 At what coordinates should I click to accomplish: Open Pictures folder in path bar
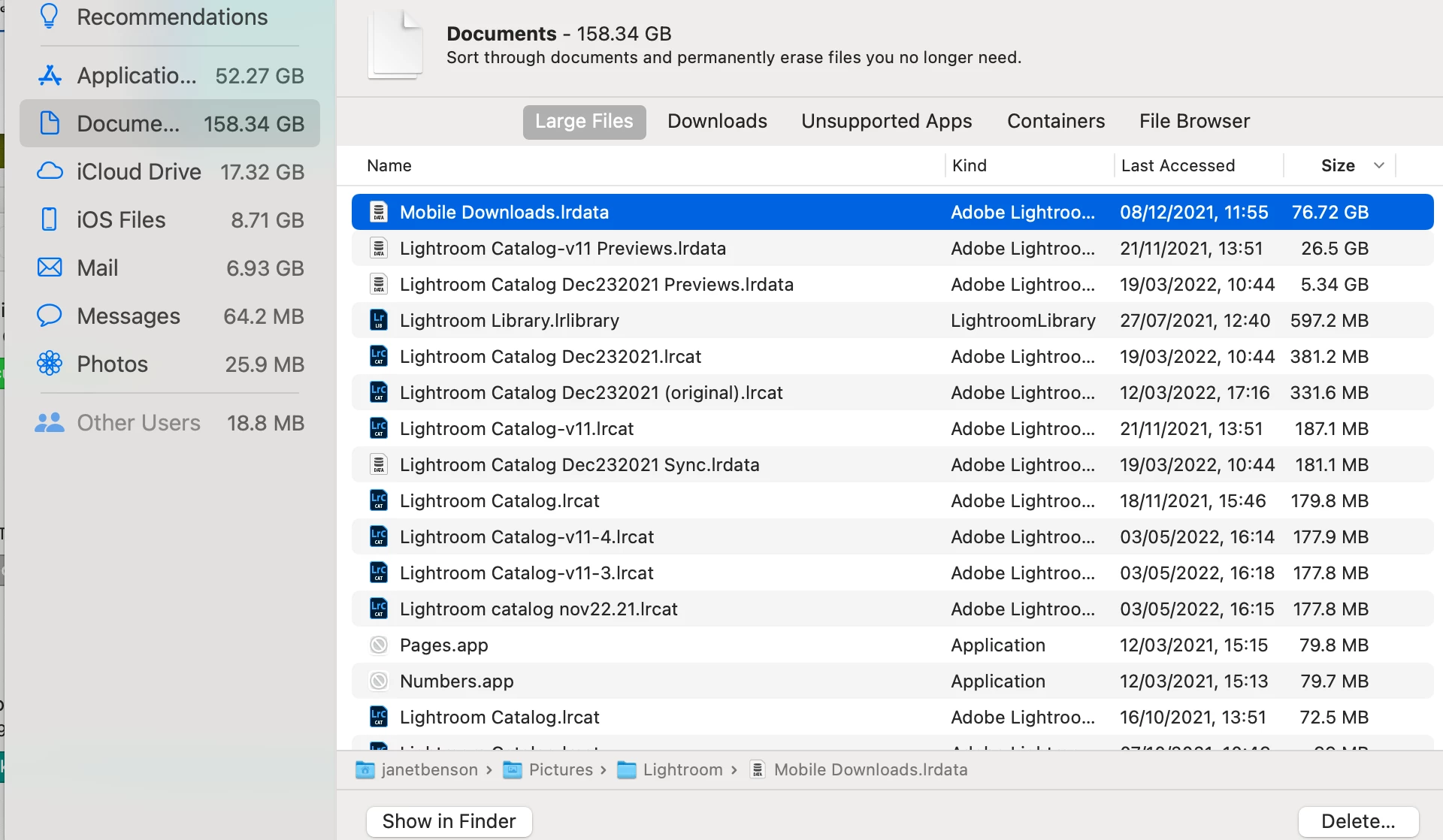point(560,769)
